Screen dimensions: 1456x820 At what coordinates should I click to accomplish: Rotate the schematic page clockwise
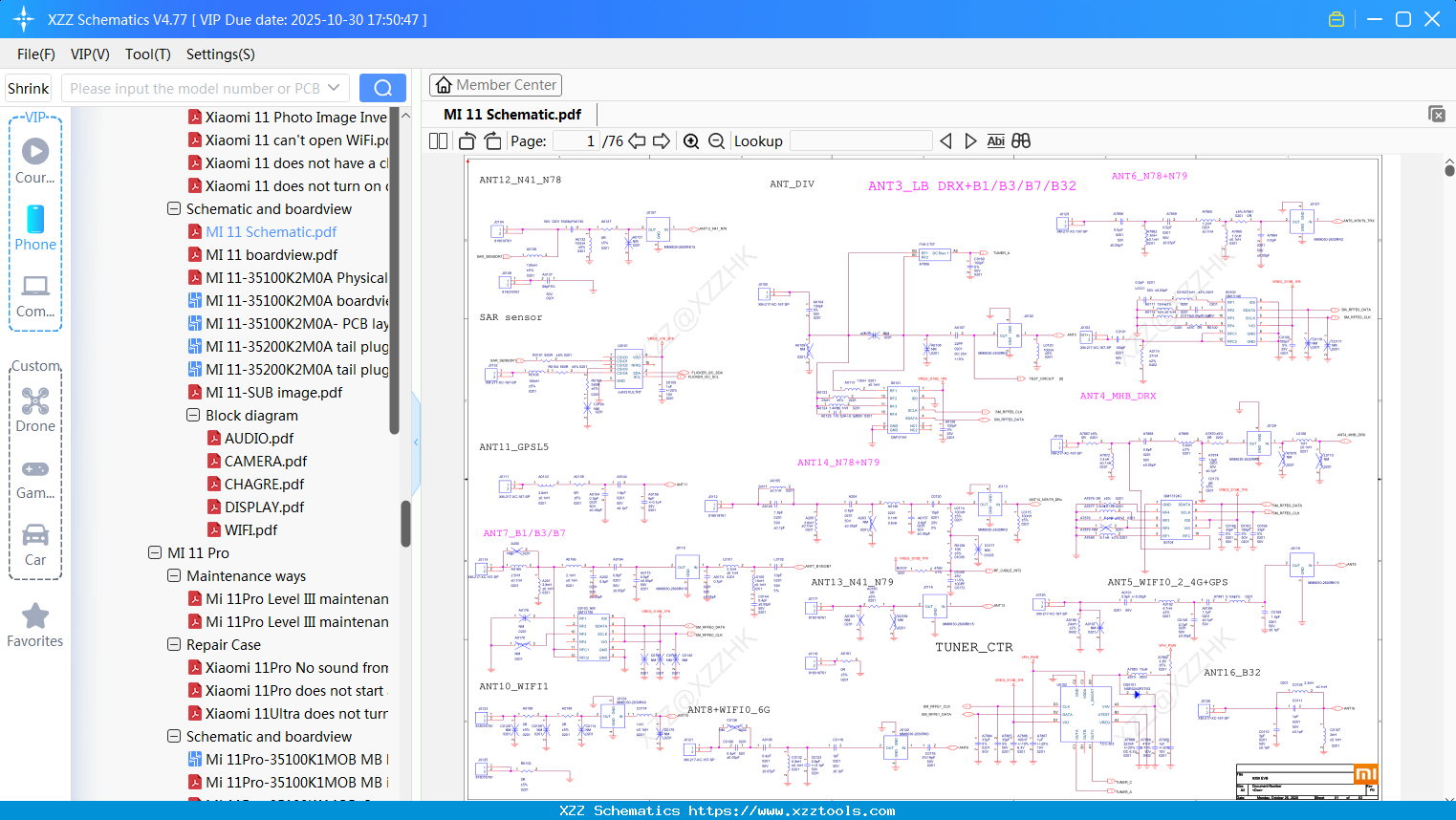(492, 141)
